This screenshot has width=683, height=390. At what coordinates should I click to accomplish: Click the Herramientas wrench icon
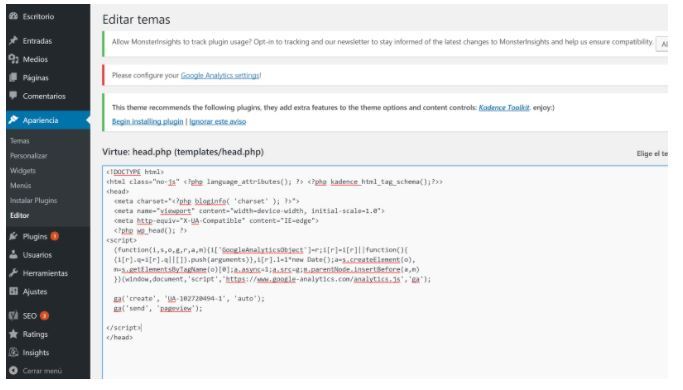13,273
